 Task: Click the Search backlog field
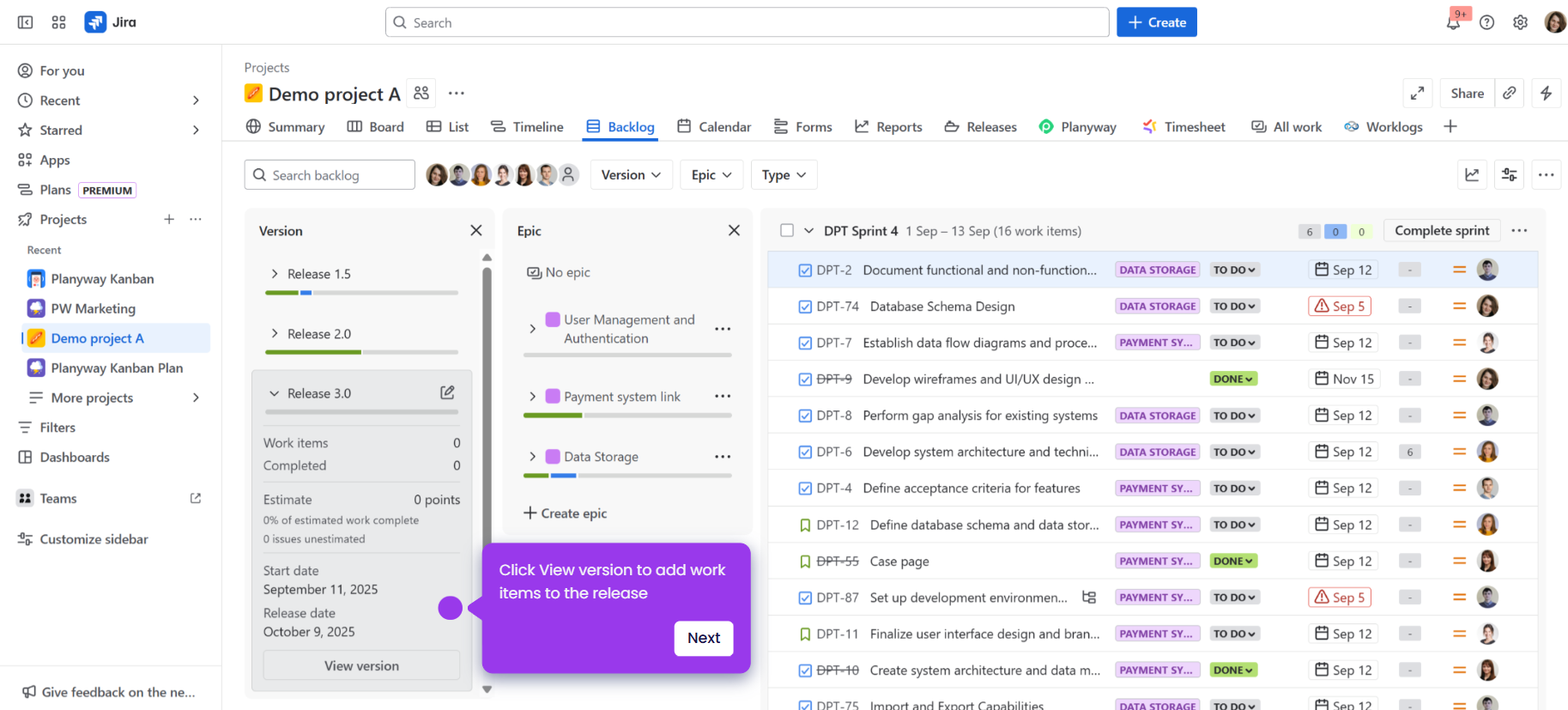coord(330,175)
